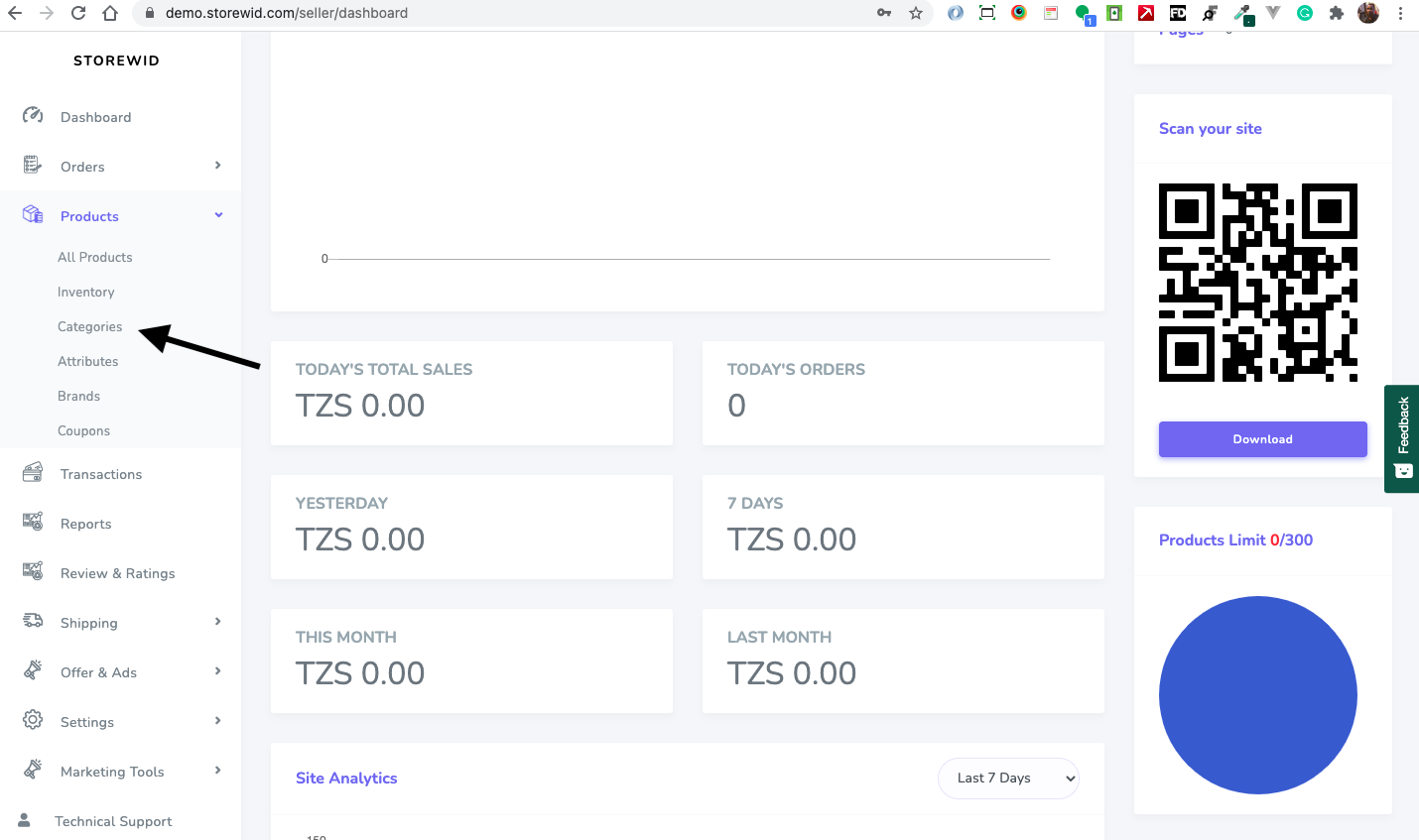Click the Shipping truck icon

pyautogui.click(x=33, y=621)
